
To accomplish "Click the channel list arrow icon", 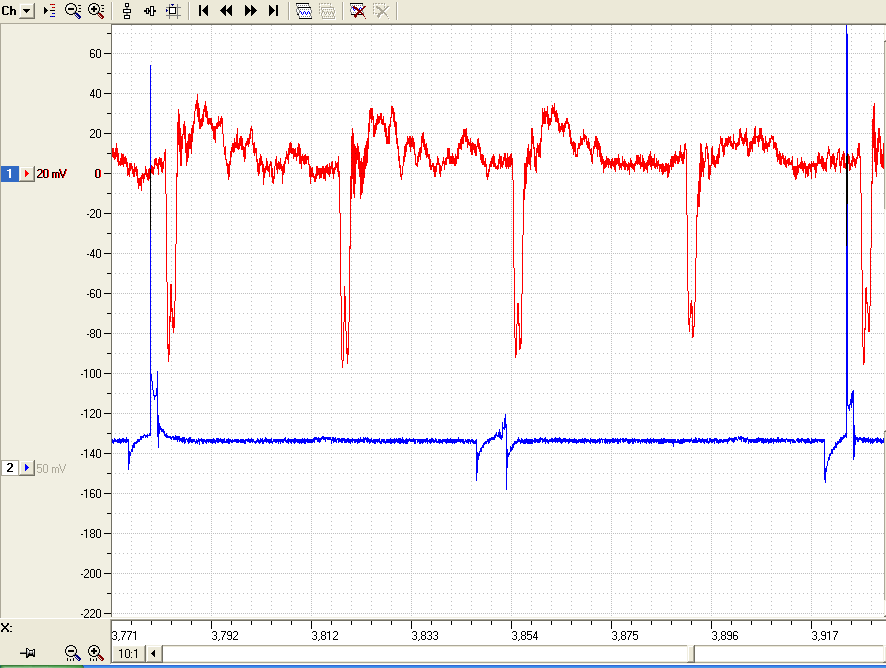I will (x=50, y=11).
